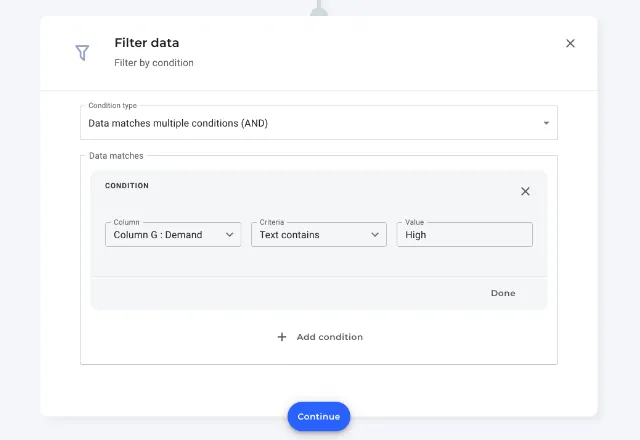Viewport: 640px width, 440px height.
Task: Click the chevron in the Criteria selector
Action: 375,235
